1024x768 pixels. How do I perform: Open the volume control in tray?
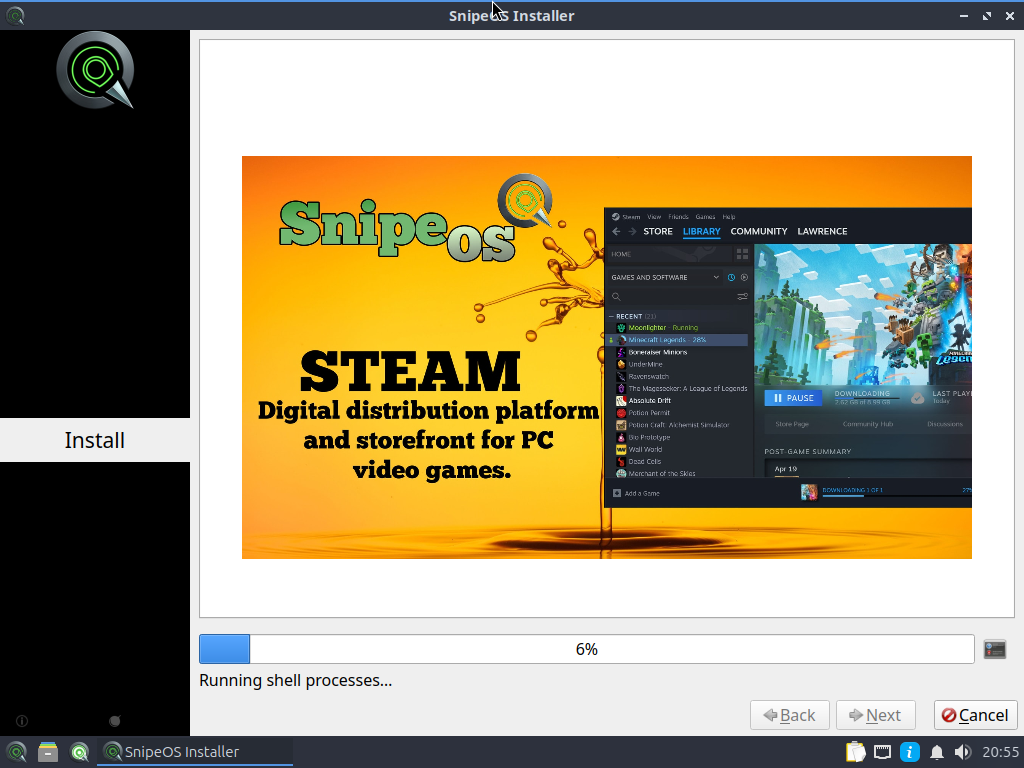pyautogui.click(x=962, y=752)
